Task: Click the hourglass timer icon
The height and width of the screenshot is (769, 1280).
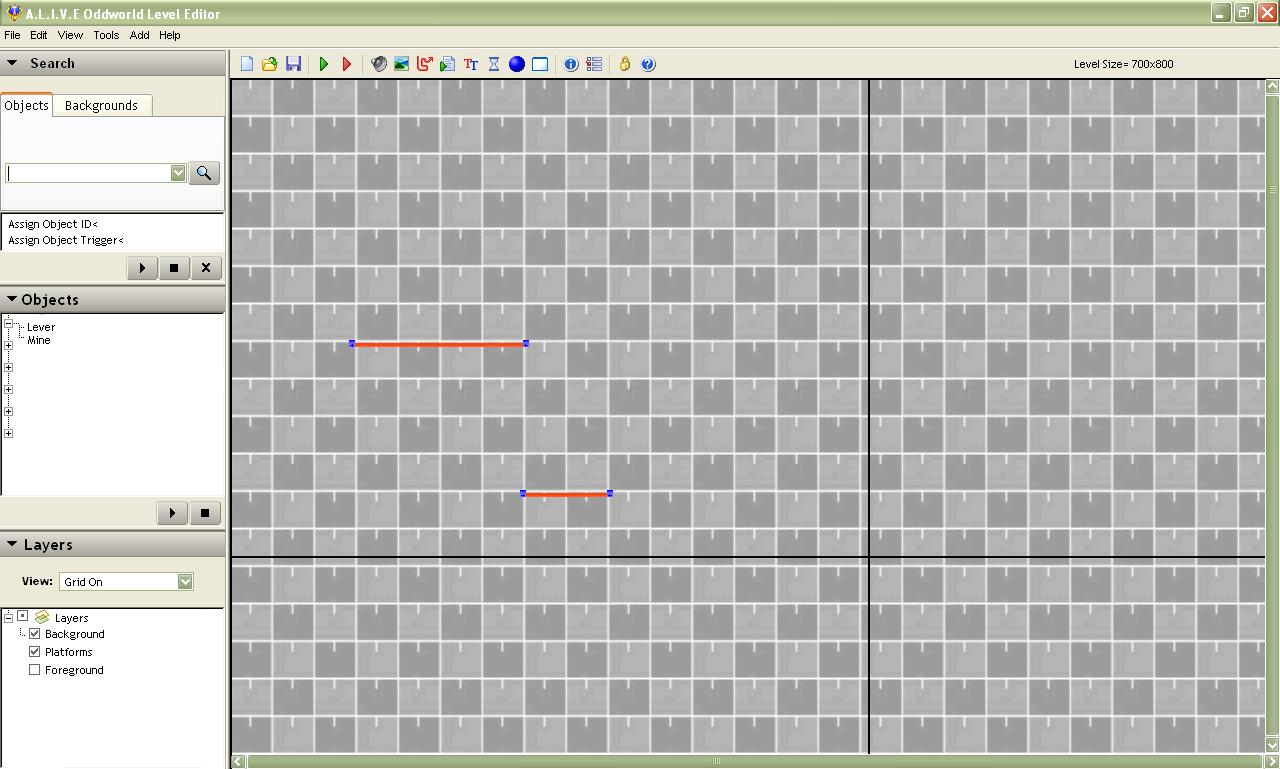Action: pos(494,64)
